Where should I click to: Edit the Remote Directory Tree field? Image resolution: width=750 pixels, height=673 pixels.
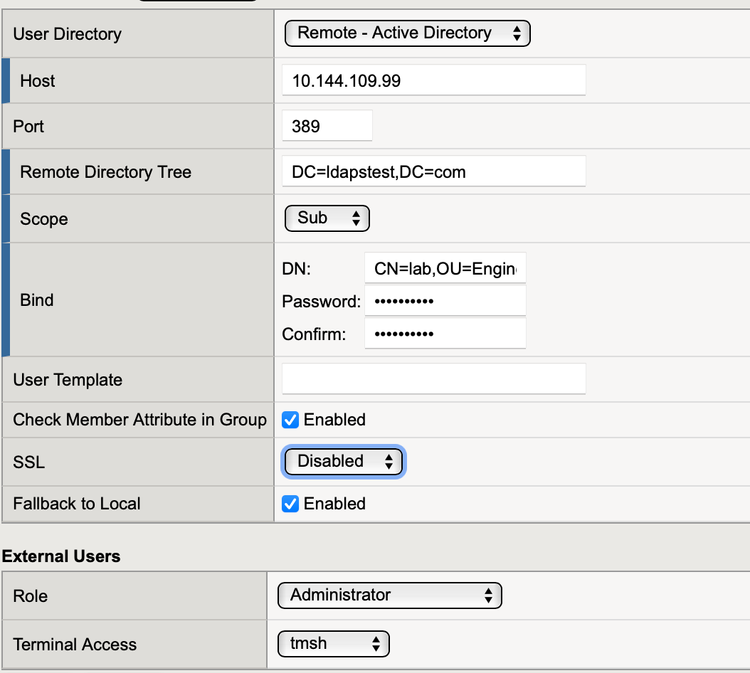pyautogui.click(x=434, y=172)
